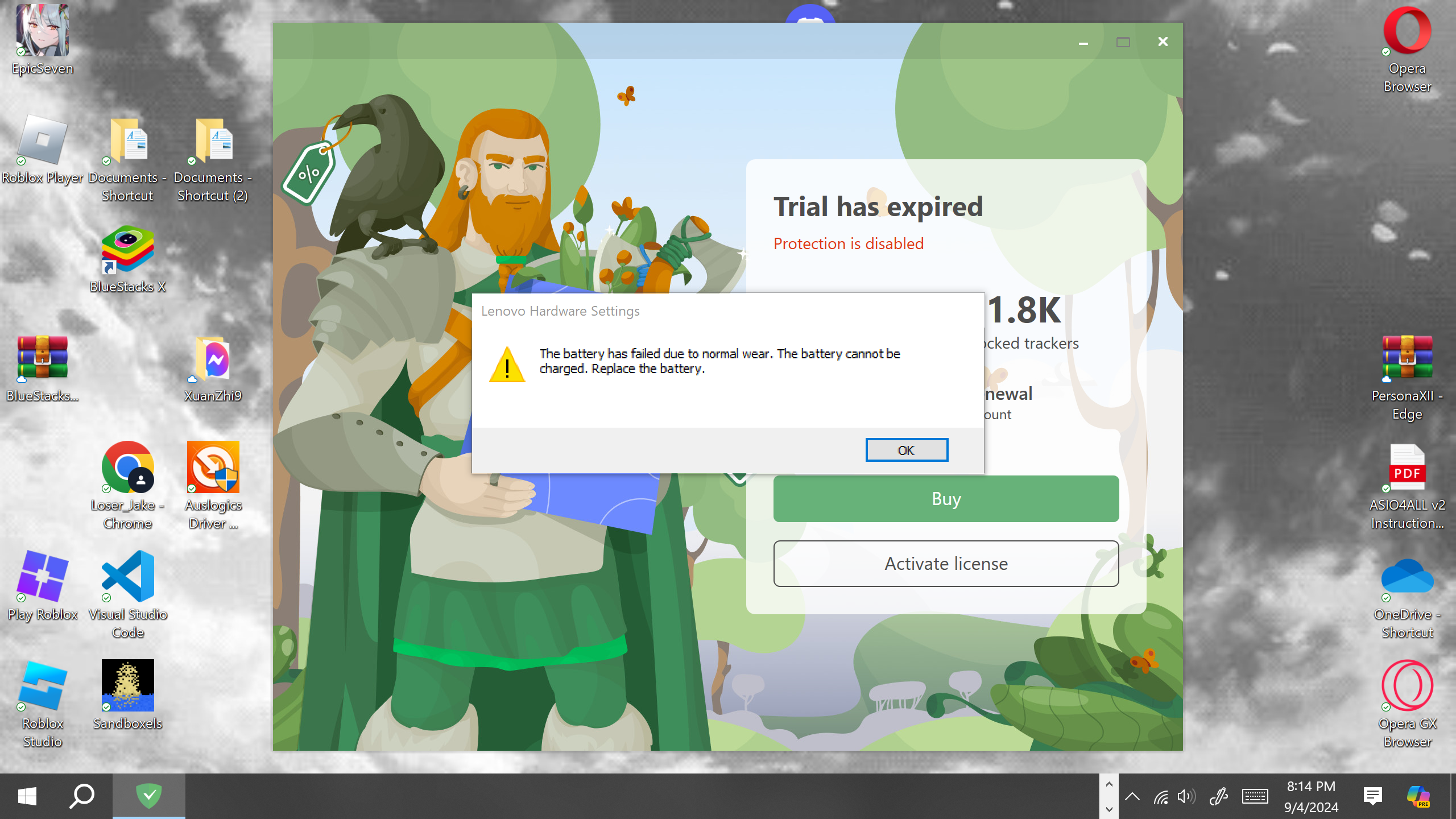The width and height of the screenshot is (1456, 819).
Task: Open the notification action center icon
Action: point(1372,796)
